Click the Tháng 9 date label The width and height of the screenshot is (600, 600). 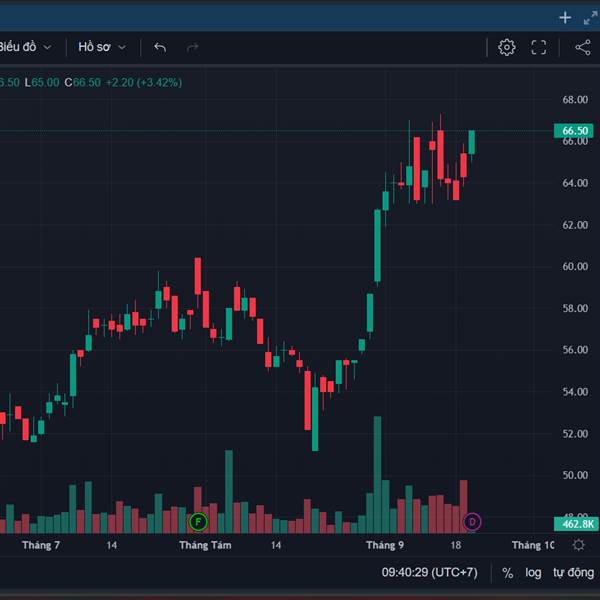coord(385,545)
